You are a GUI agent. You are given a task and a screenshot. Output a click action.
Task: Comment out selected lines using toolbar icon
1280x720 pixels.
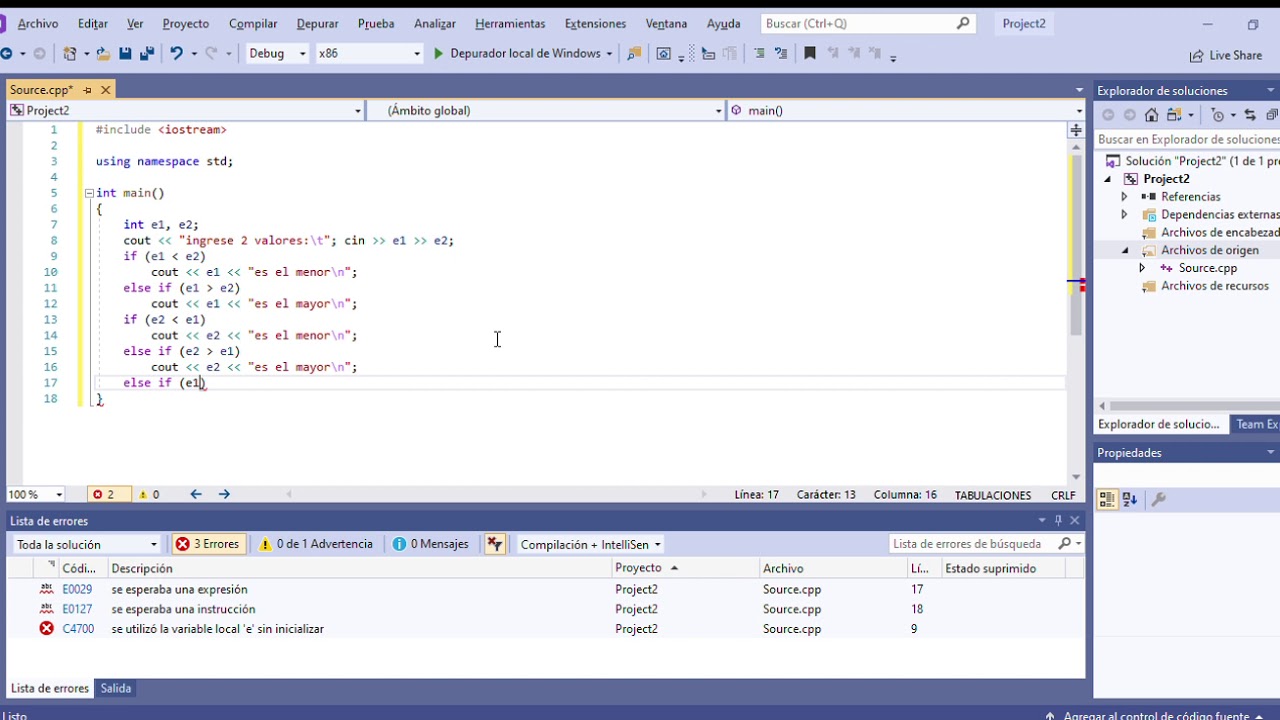coord(759,54)
